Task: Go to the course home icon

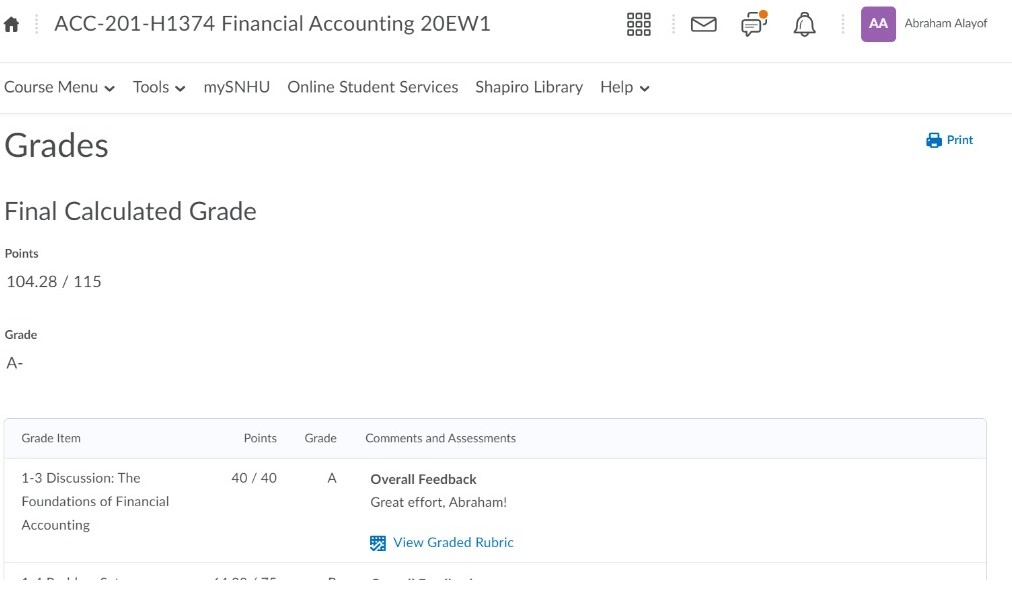Action: pos(12,25)
